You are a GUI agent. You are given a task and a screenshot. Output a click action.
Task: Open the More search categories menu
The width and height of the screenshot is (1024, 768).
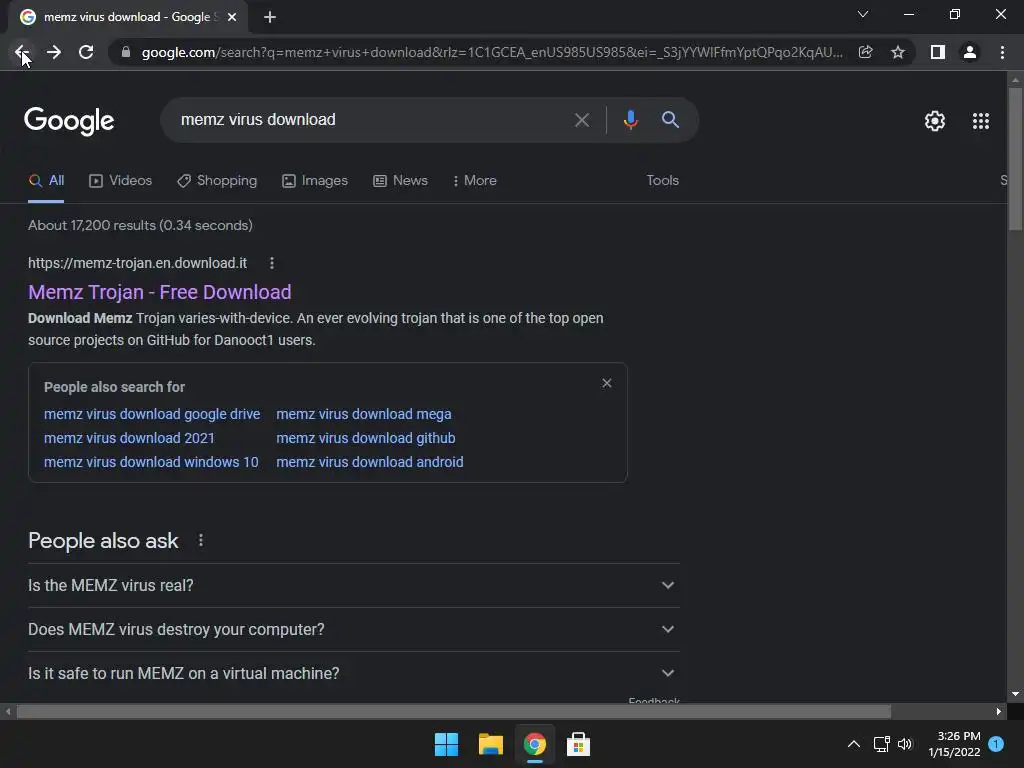[475, 181]
